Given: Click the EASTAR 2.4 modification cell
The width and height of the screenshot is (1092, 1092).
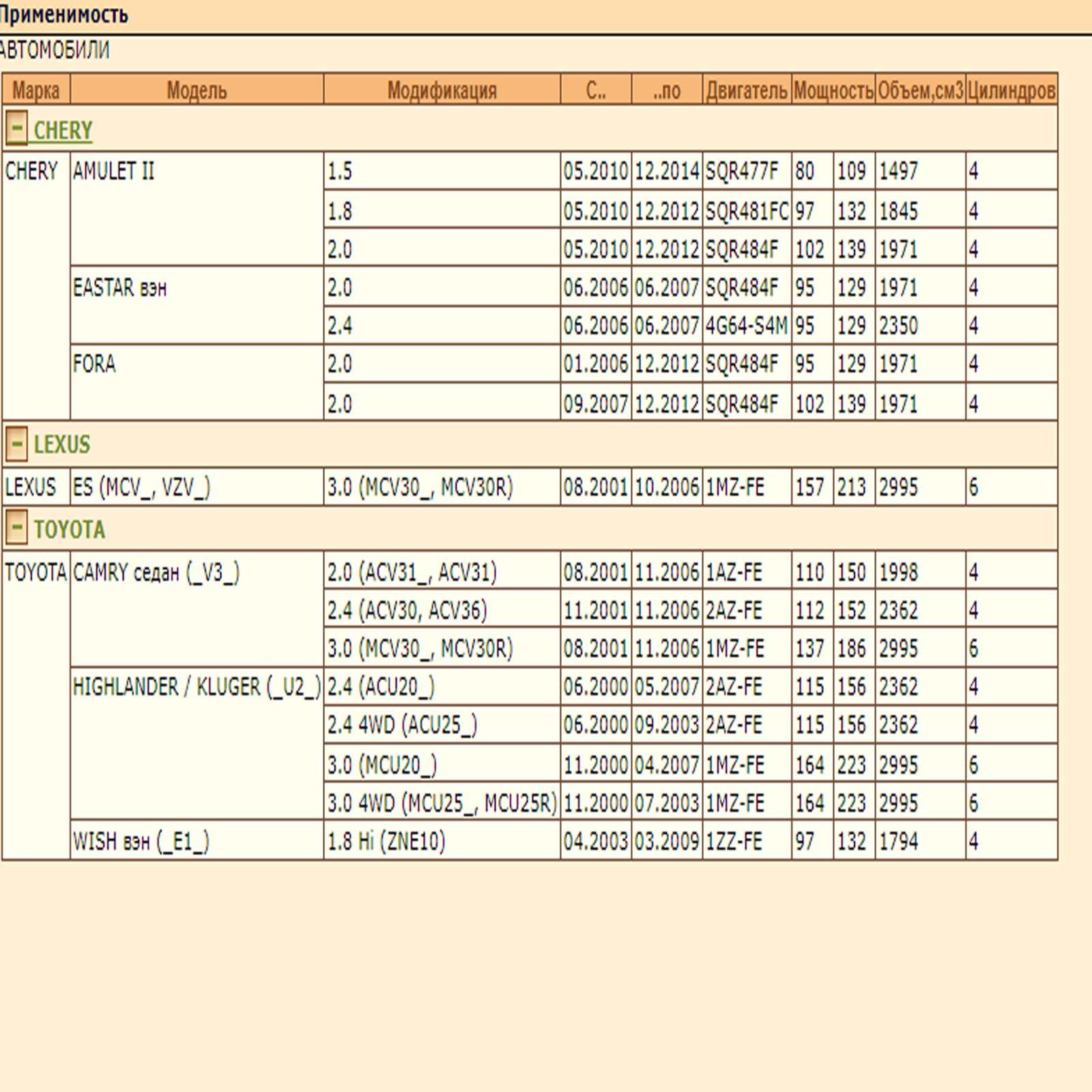Looking at the screenshot, I should click(x=442, y=326).
